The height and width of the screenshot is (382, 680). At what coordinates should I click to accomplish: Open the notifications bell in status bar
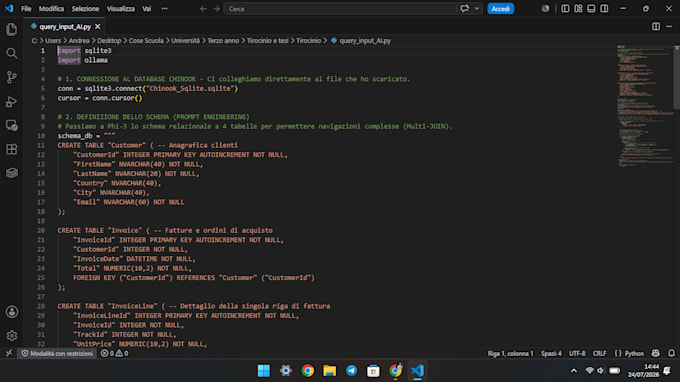tap(671, 353)
